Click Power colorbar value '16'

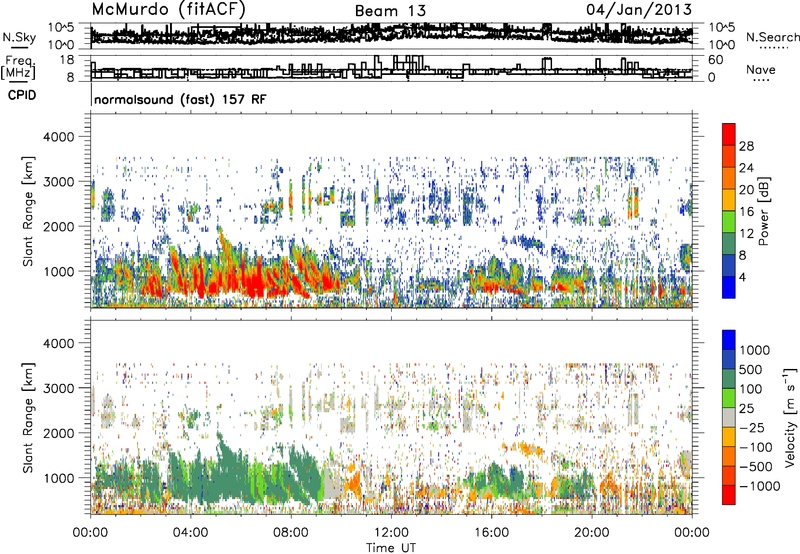[x=746, y=212]
